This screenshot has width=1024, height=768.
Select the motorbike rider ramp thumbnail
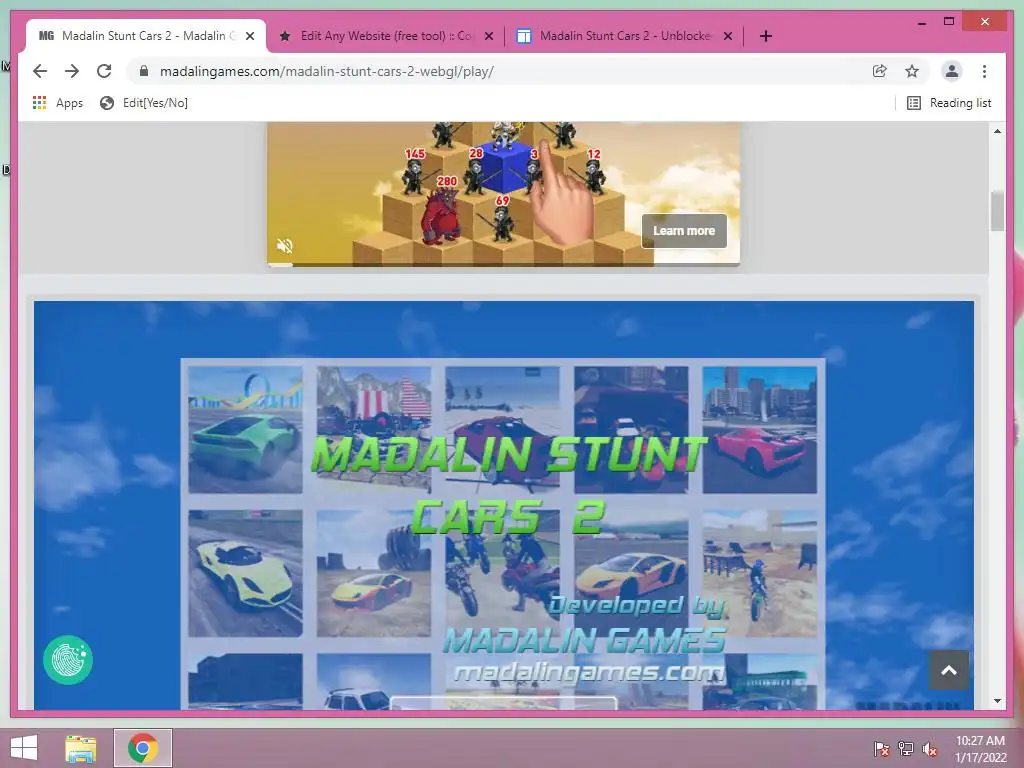point(760,573)
